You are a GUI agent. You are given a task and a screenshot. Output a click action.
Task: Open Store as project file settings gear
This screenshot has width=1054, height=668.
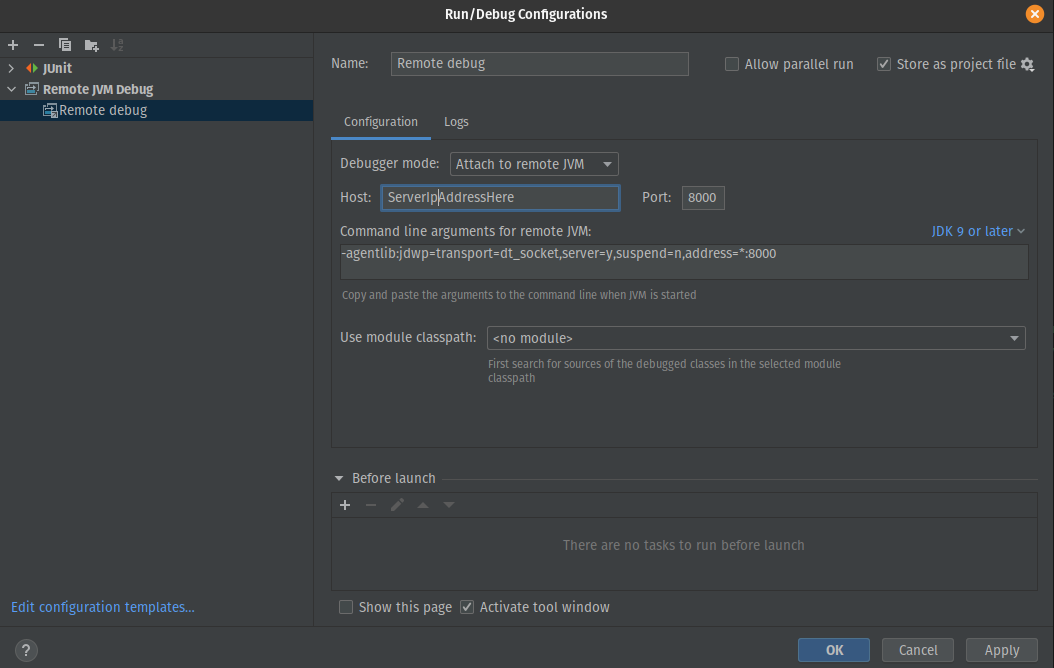pos(1028,64)
